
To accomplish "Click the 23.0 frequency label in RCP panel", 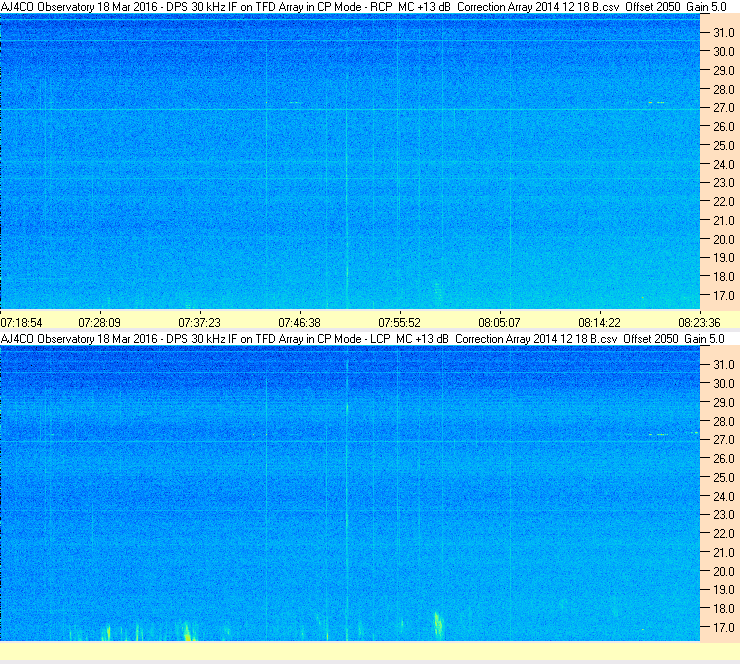I will (724, 183).
